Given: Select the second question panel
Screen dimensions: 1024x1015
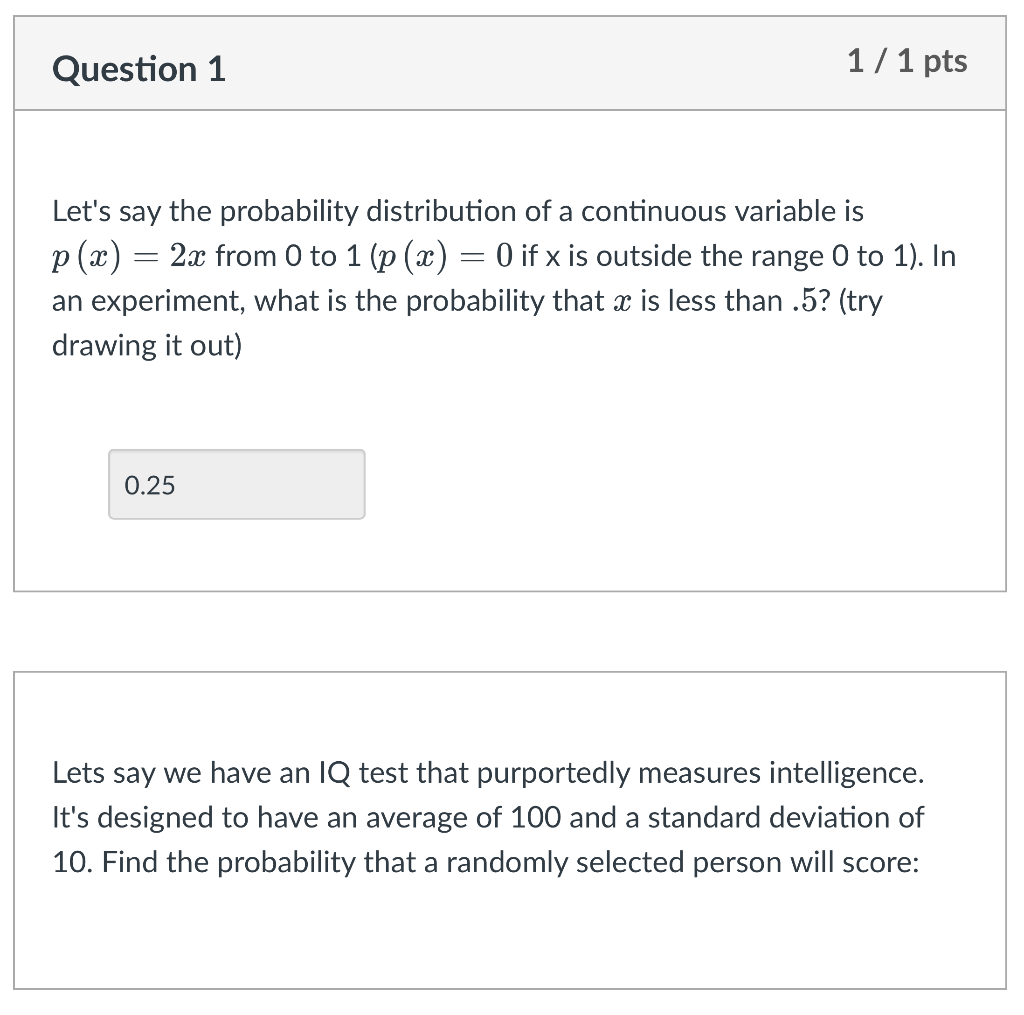Looking at the screenshot, I should [512, 830].
